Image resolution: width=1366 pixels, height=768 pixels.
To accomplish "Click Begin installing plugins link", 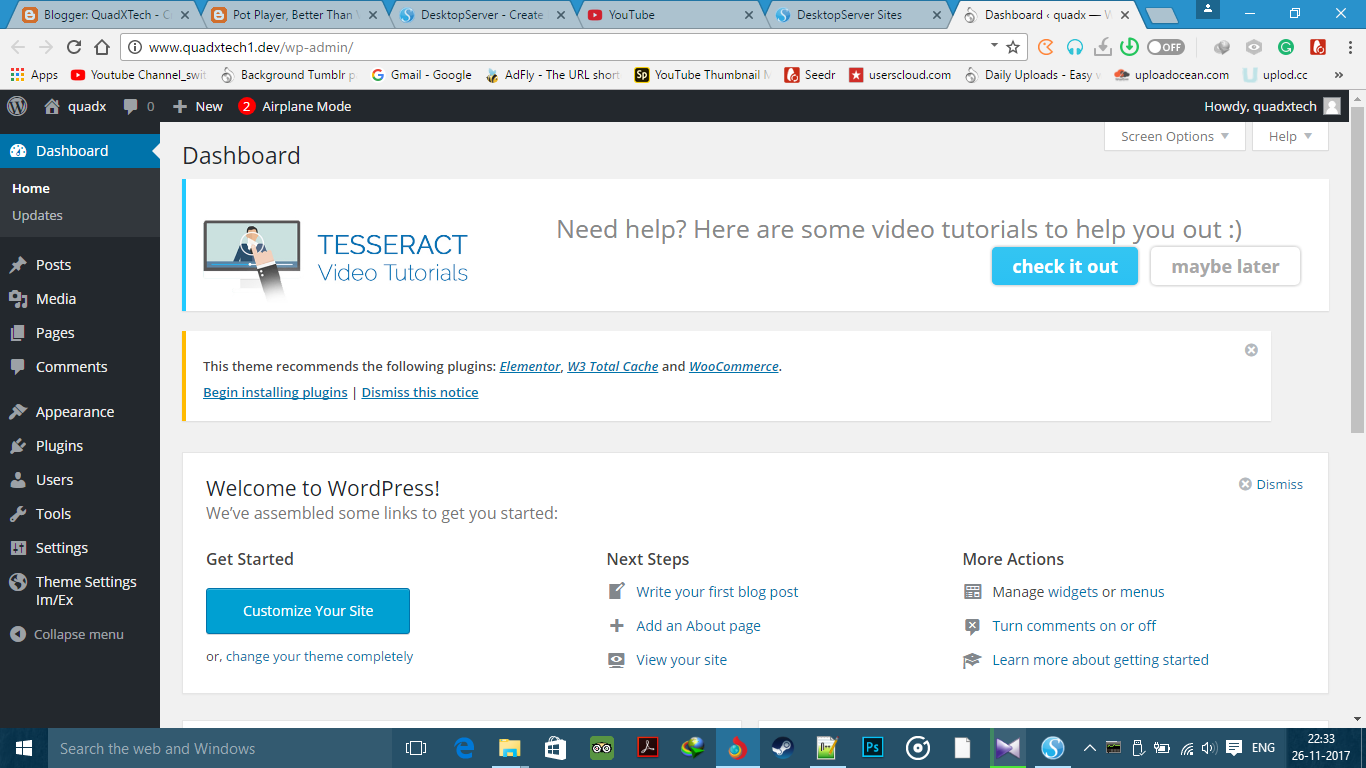I will [275, 392].
